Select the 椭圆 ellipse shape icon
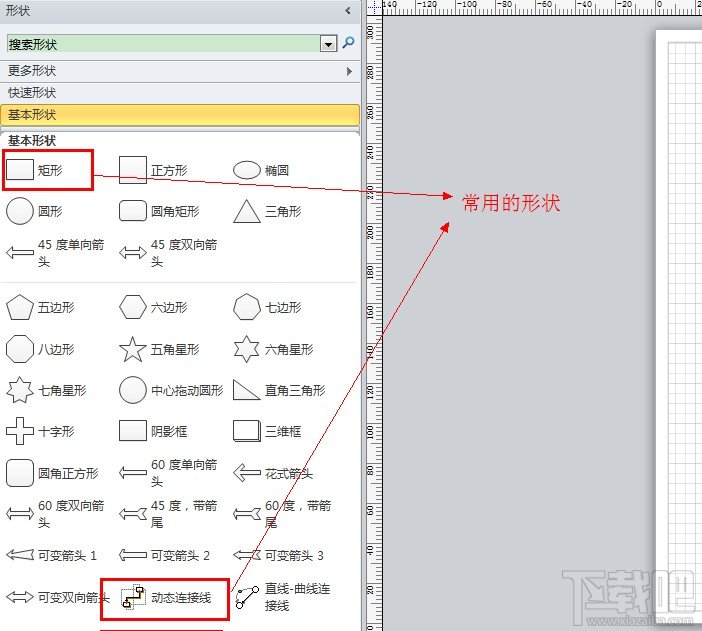702x631 pixels. coord(247,170)
